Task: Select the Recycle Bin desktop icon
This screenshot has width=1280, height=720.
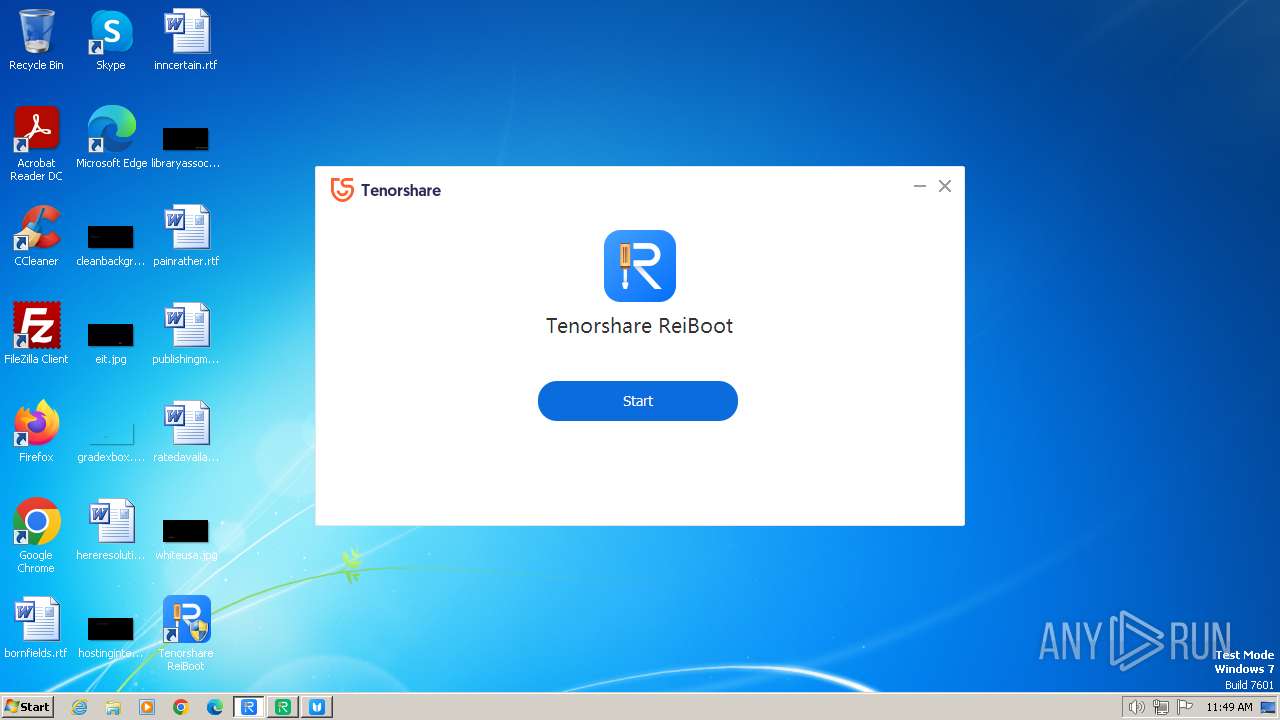Action: pos(36,40)
